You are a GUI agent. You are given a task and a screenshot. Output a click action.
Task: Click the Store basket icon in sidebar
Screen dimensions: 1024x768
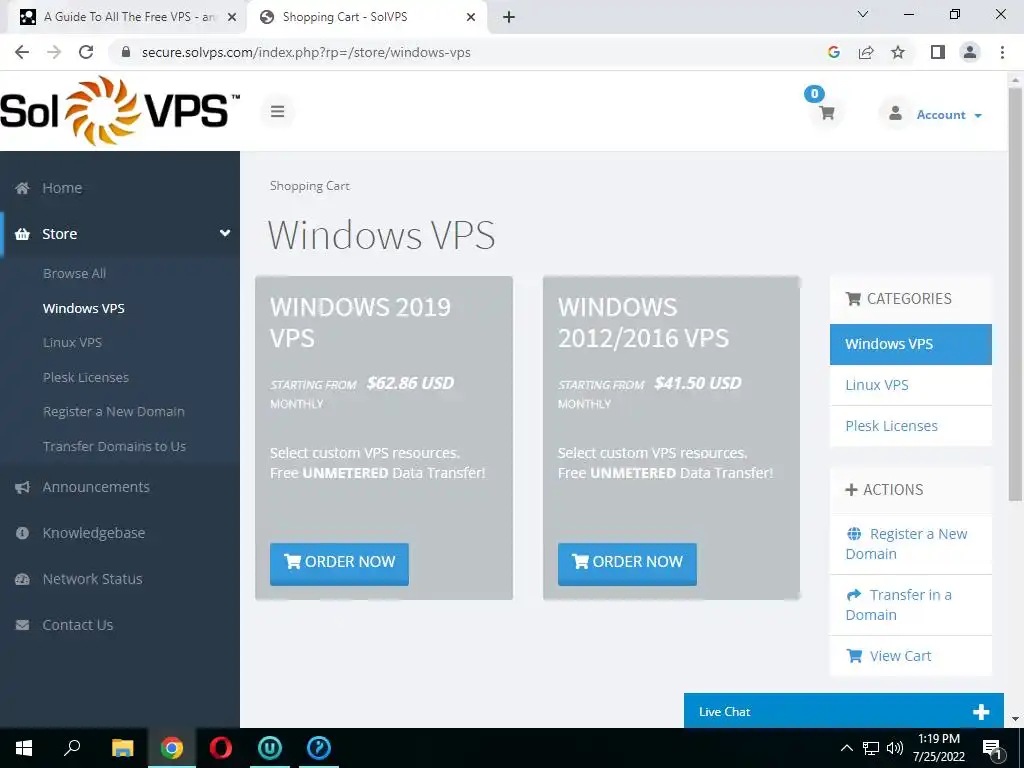[x=22, y=234]
